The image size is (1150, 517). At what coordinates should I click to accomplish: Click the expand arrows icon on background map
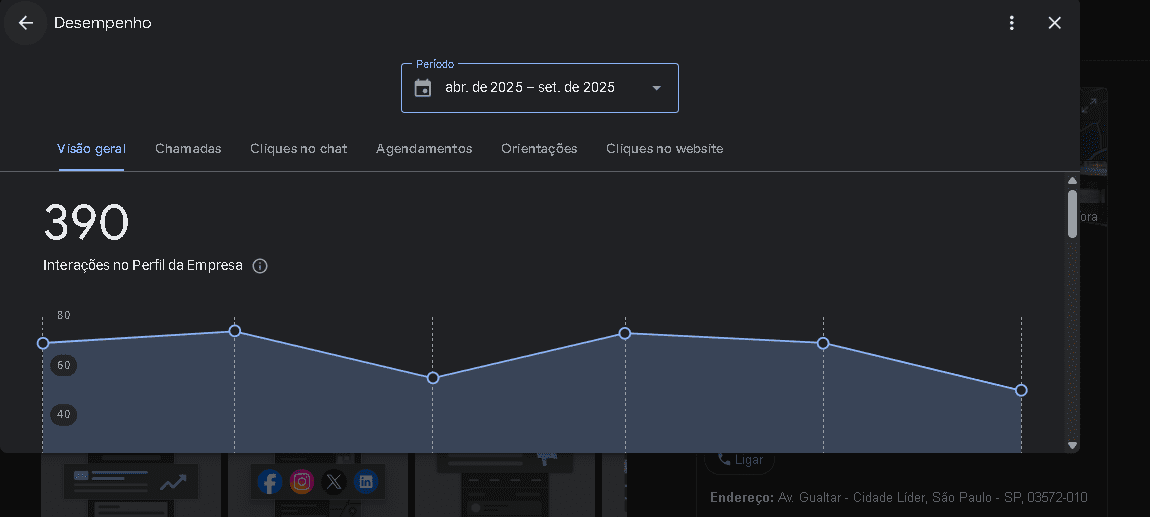pyautogui.click(x=1089, y=106)
